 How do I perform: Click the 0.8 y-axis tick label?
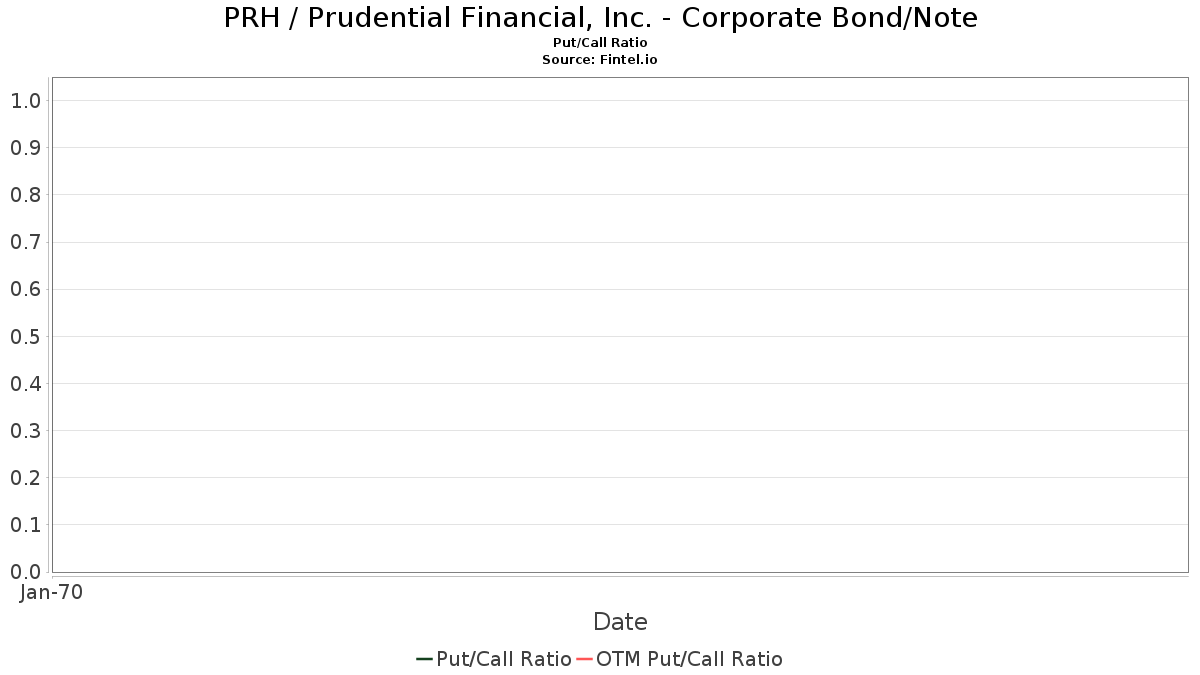(x=25, y=194)
